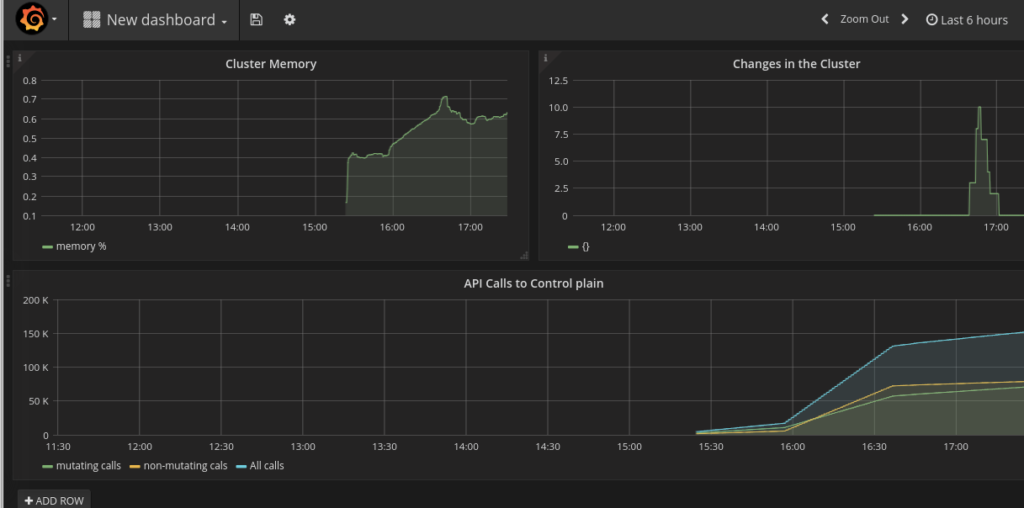This screenshot has width=1024, height=508.
Task: Toggle 'All calls' legend series
Action: 265,466
